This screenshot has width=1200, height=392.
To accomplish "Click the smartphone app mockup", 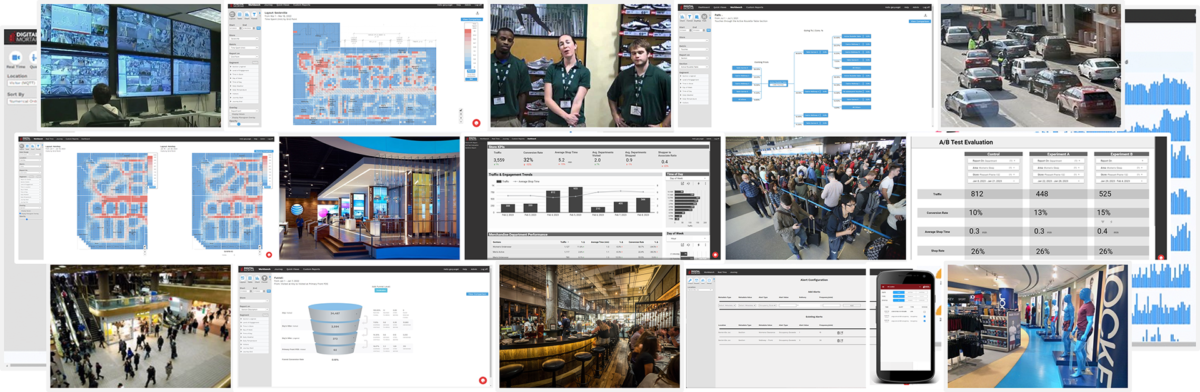I will (x=904, y=327).
